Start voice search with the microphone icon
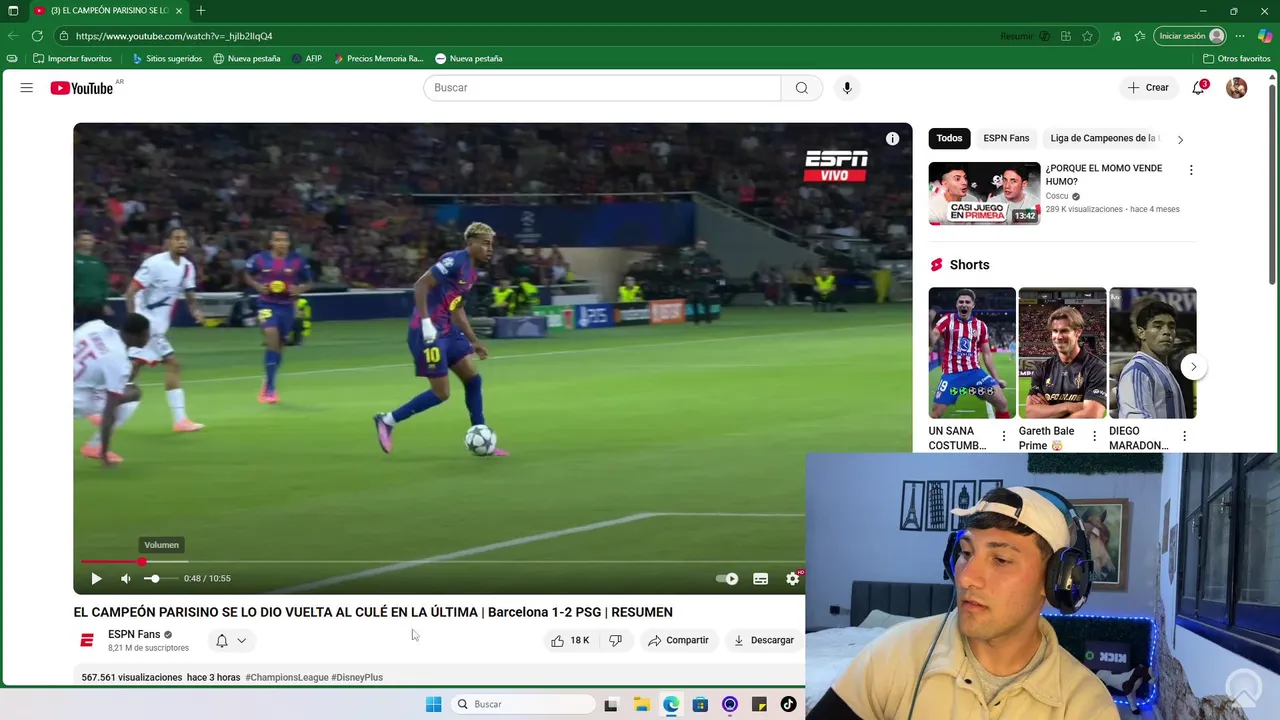The height and width of the screenshot is (720, 1280). click(x=847, y=88)
